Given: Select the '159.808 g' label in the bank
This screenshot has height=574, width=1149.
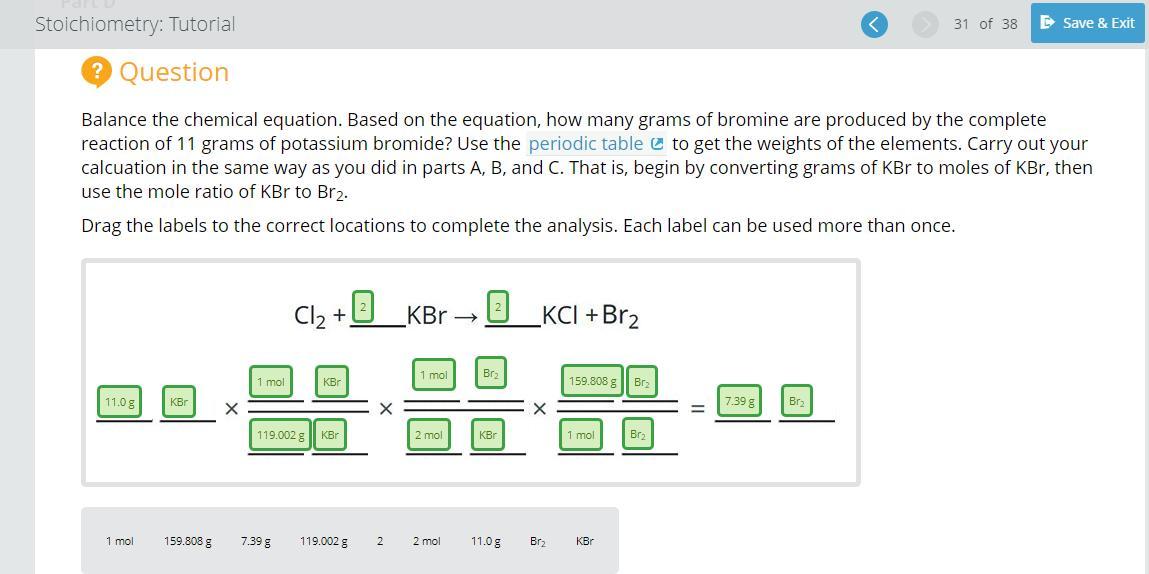Looking at the screenshot, I should tap(188, 542).
